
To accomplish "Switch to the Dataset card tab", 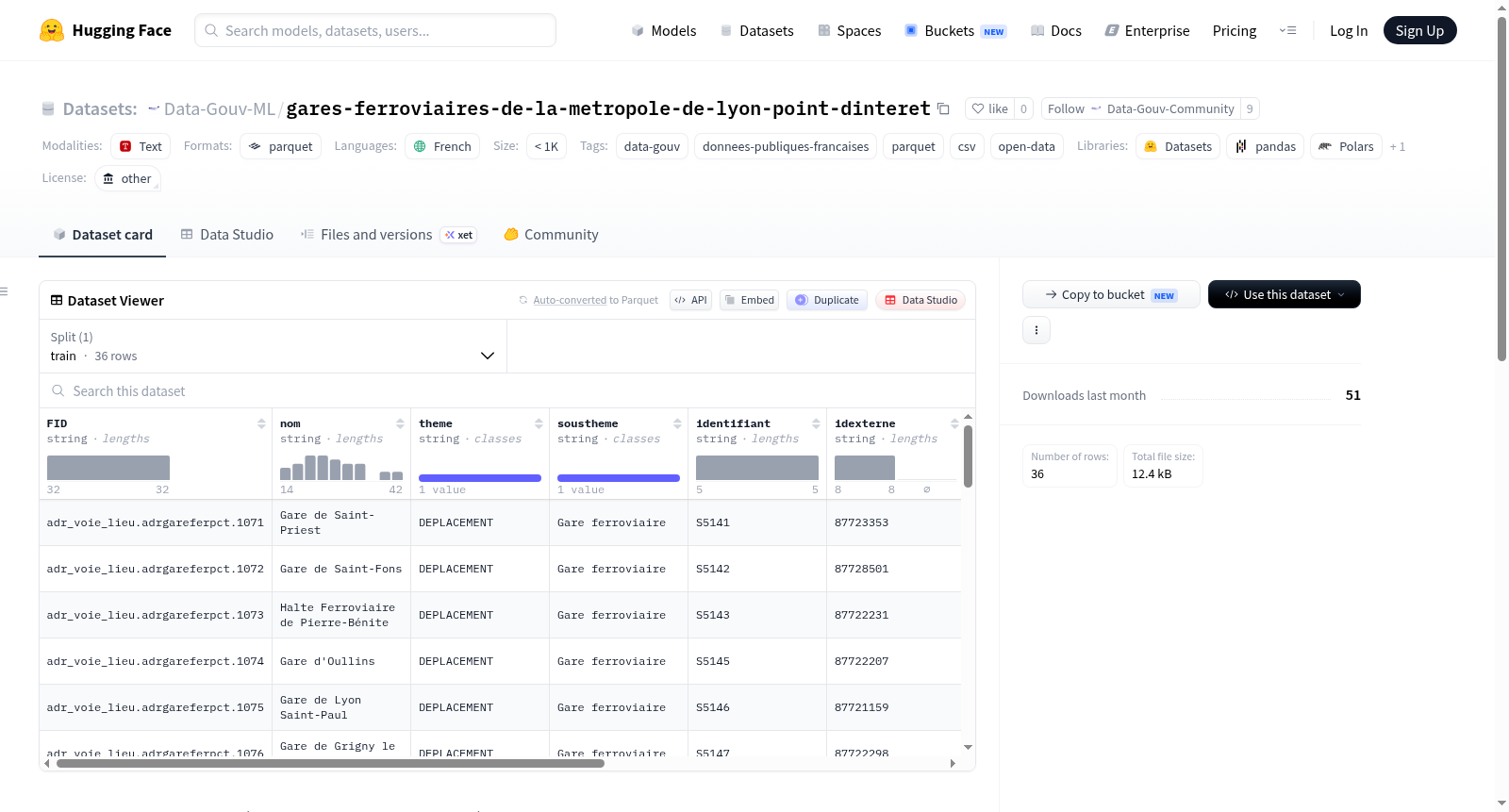I will (103, 234).
